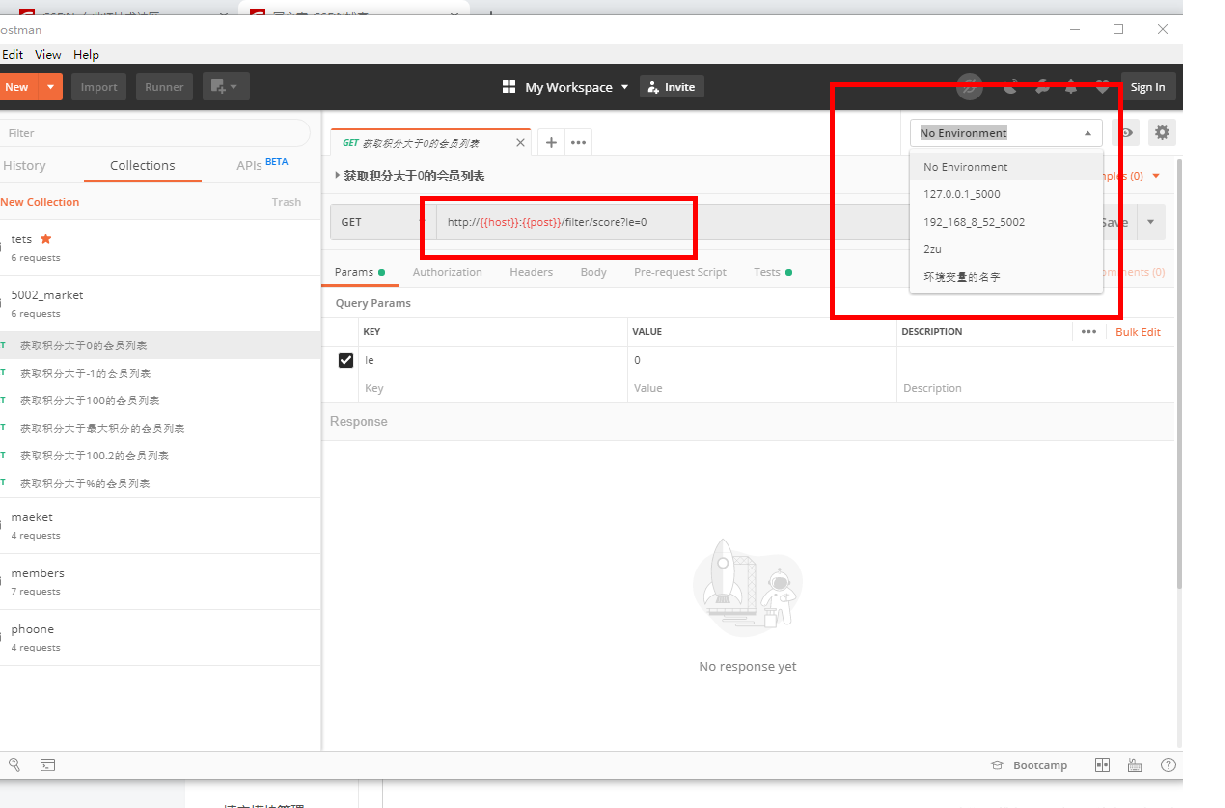
Task: Open the 5002_market collection
Action: coord(160,303)
